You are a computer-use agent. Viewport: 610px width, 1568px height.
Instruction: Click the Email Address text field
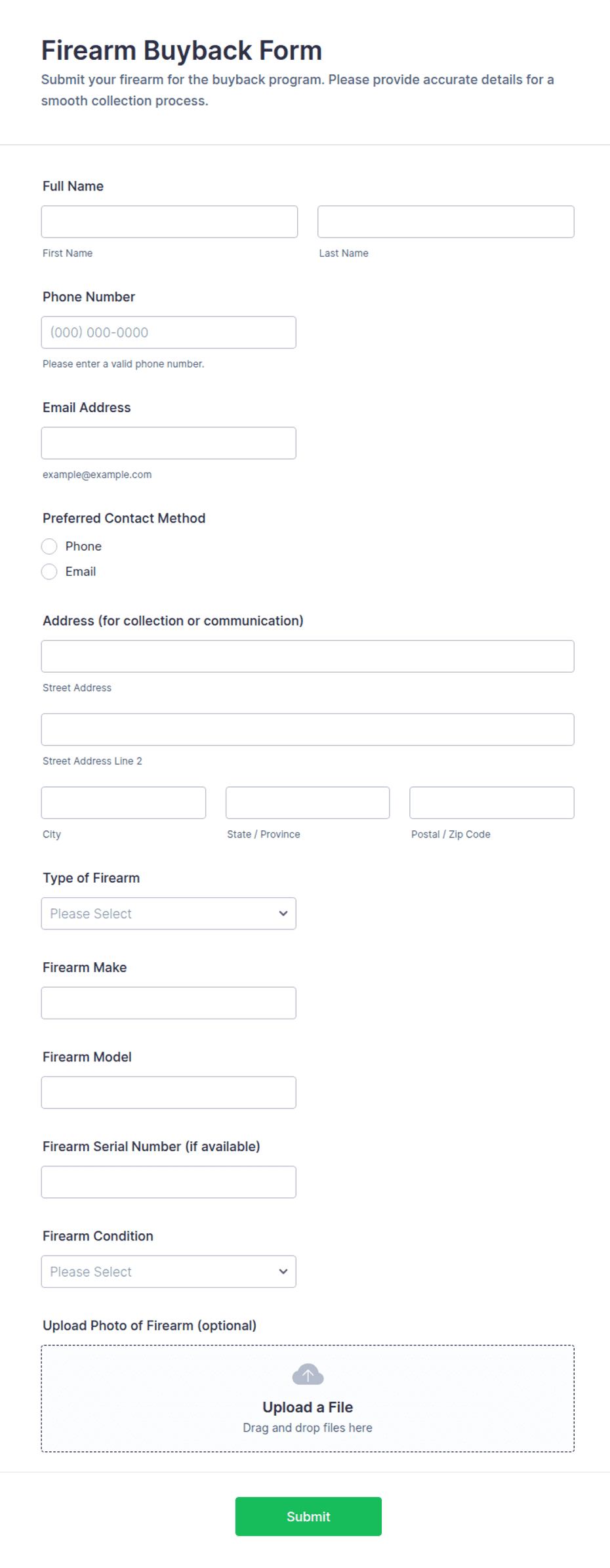[x=169, y=443]
